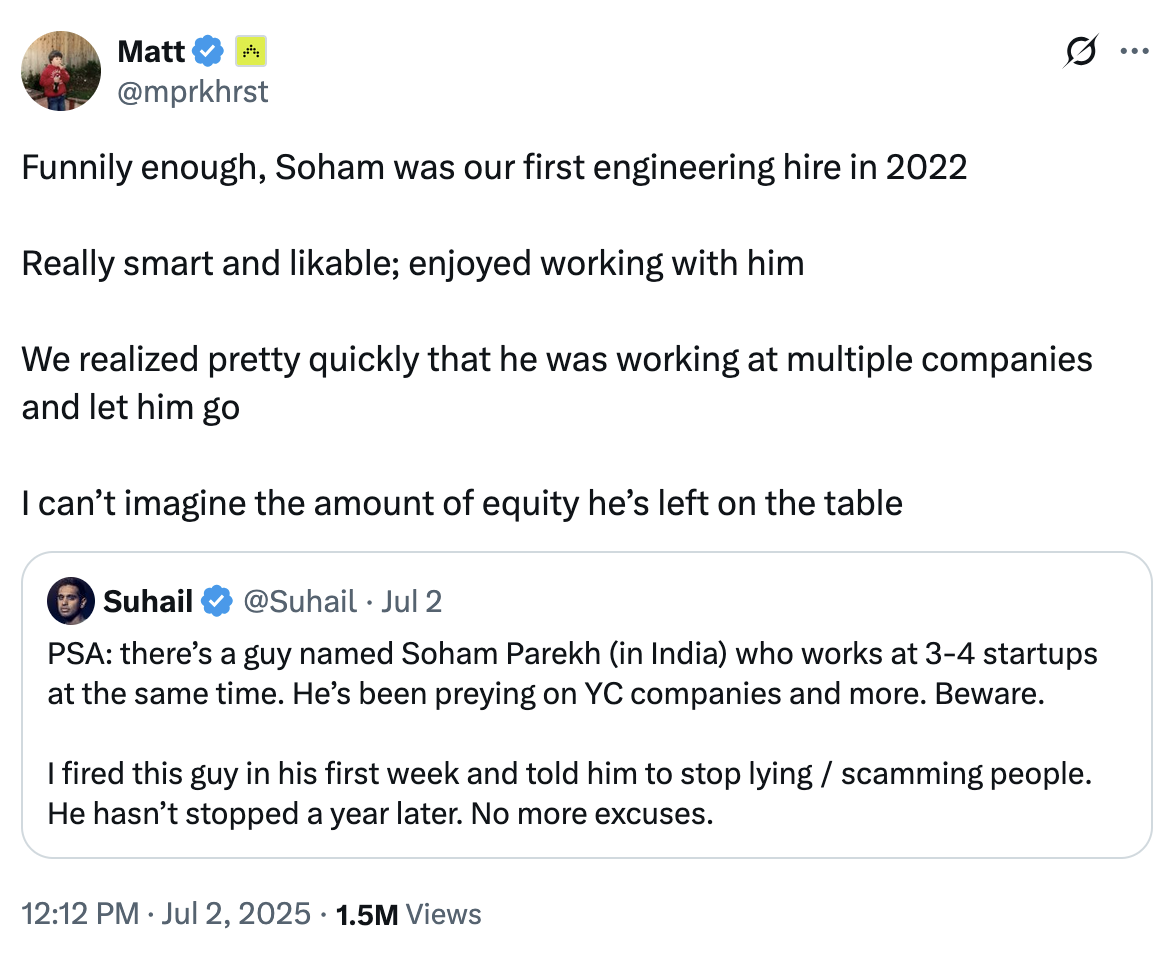
Task: Click Suhail's avatar in quoted tweet
Action: tap(70, 601)
